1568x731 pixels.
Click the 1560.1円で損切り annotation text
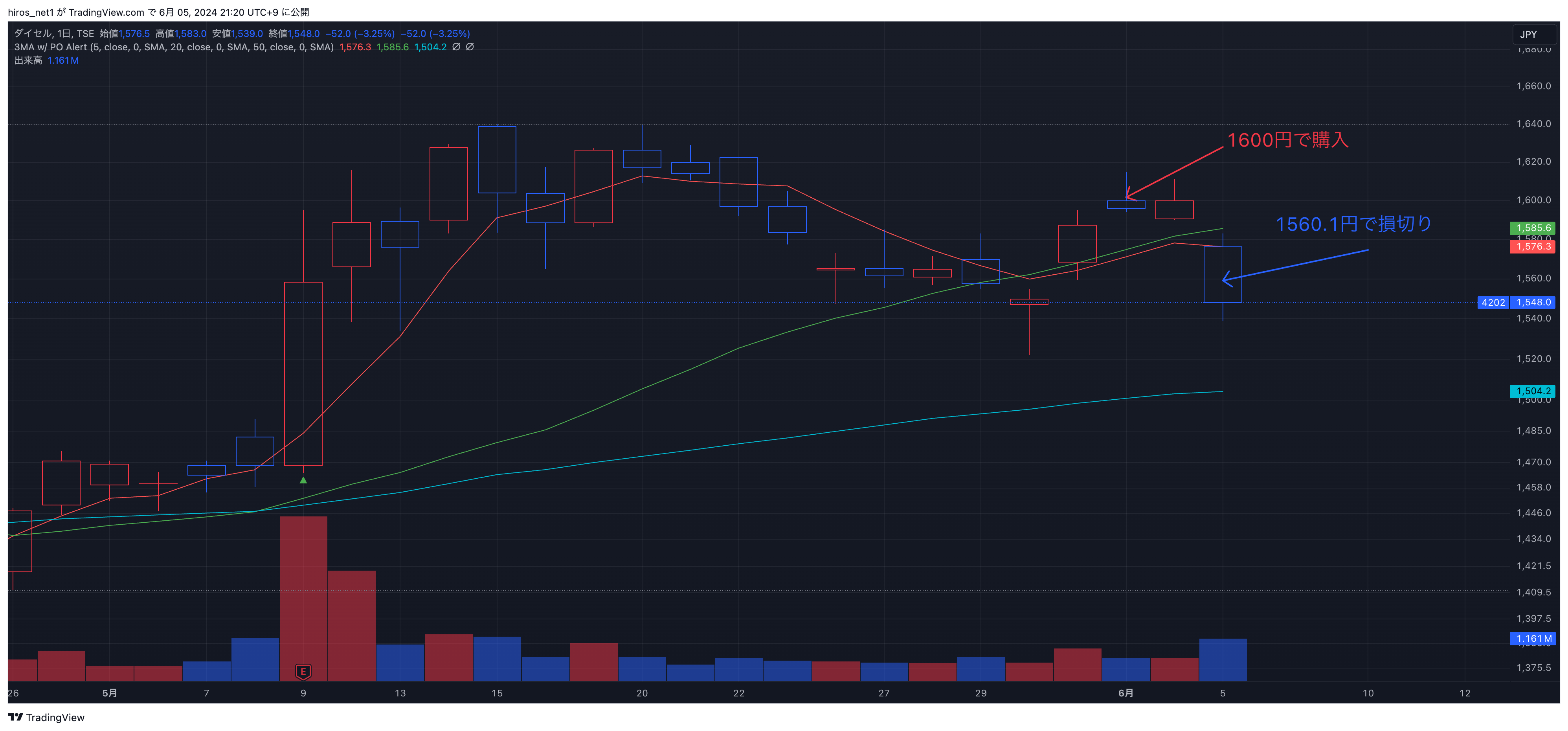coord(1353,224)
